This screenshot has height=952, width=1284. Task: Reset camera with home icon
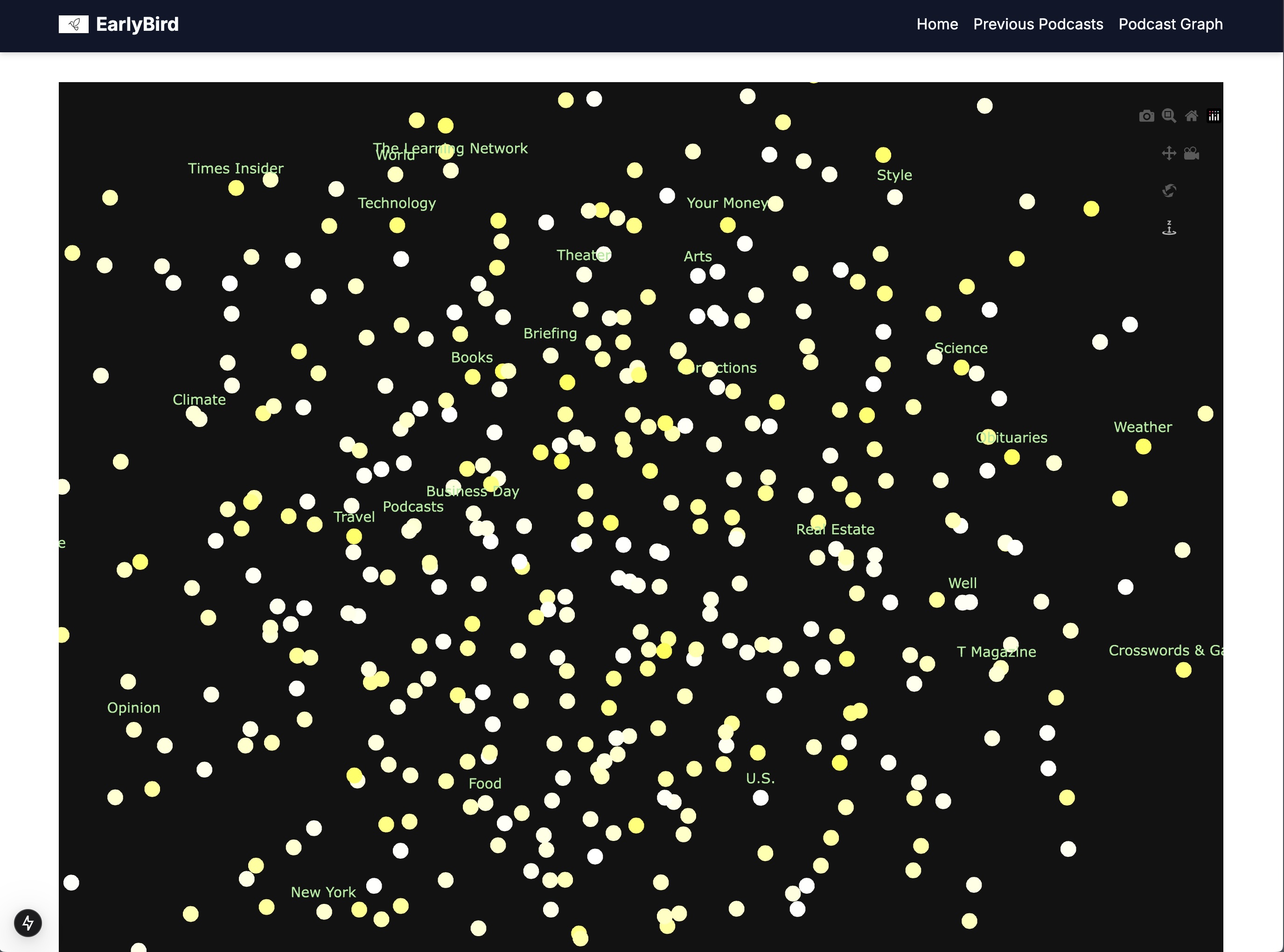click(1191, 116)
